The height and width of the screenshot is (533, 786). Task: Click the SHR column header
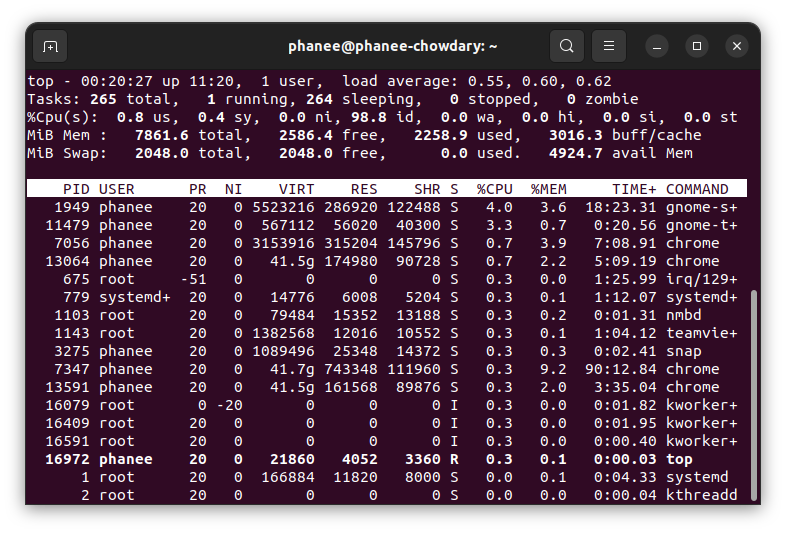pos(427,189)
